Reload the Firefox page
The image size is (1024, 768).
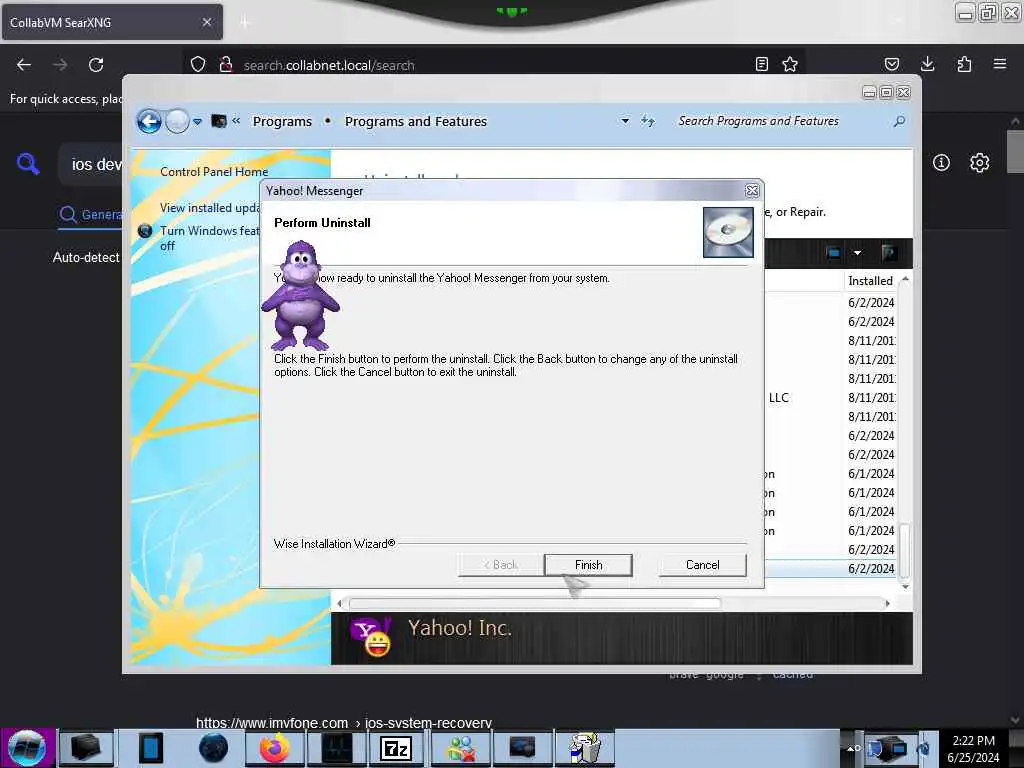pyautogui.click(x=96, y=65)
